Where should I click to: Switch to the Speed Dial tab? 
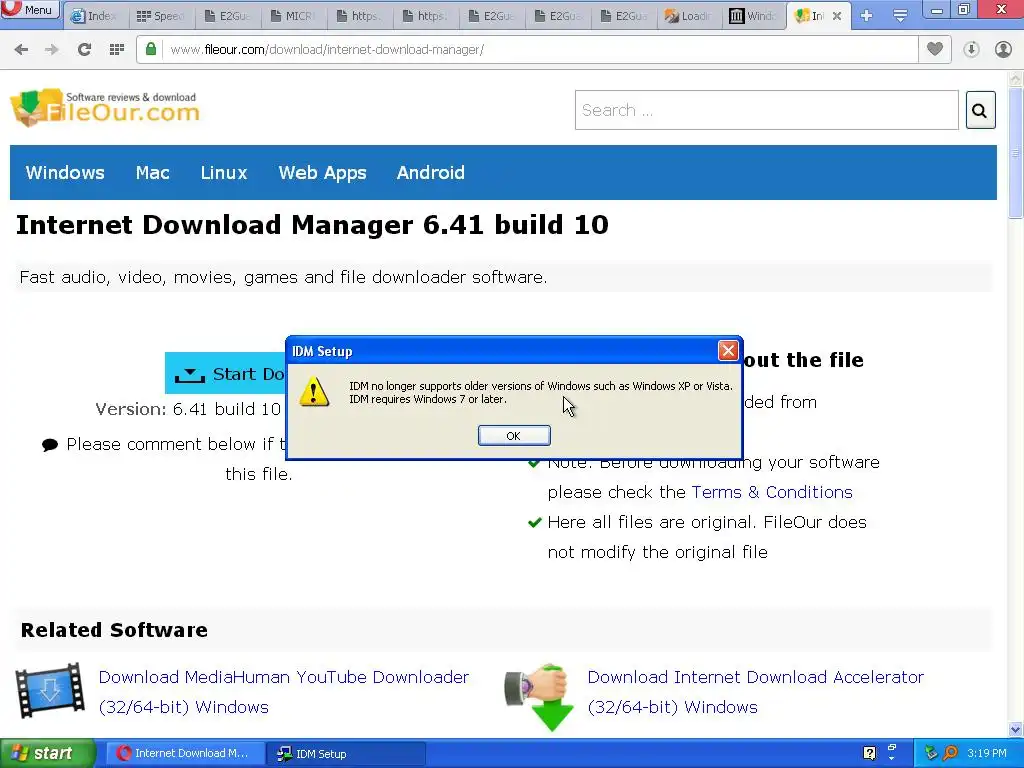(161, 16)
